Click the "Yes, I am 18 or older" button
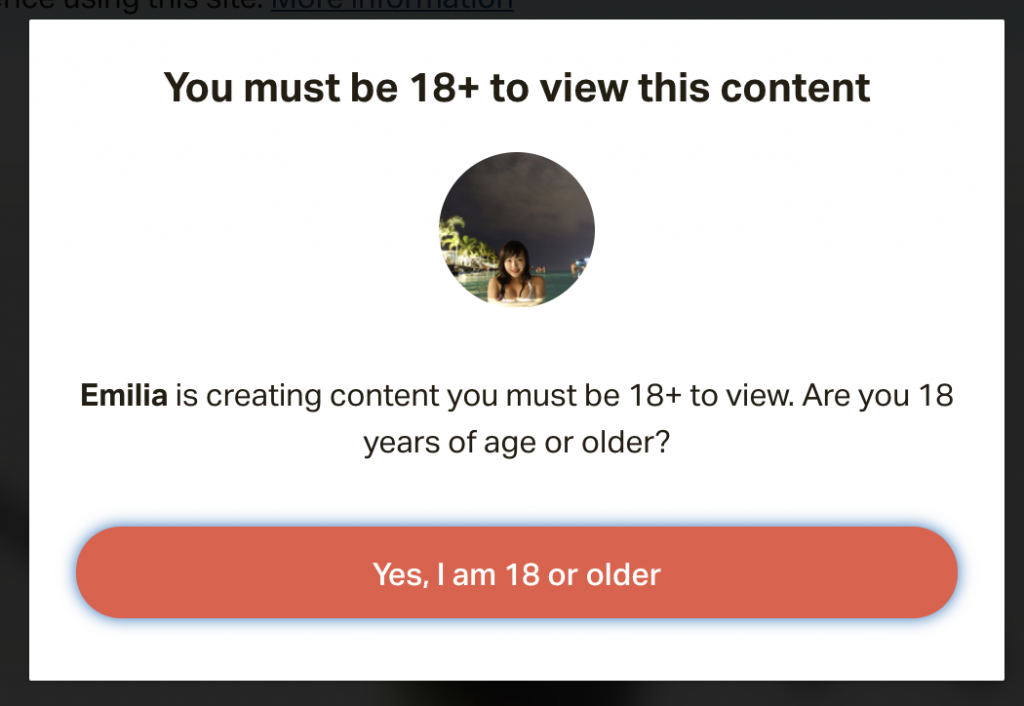 [x=516, y=573]
